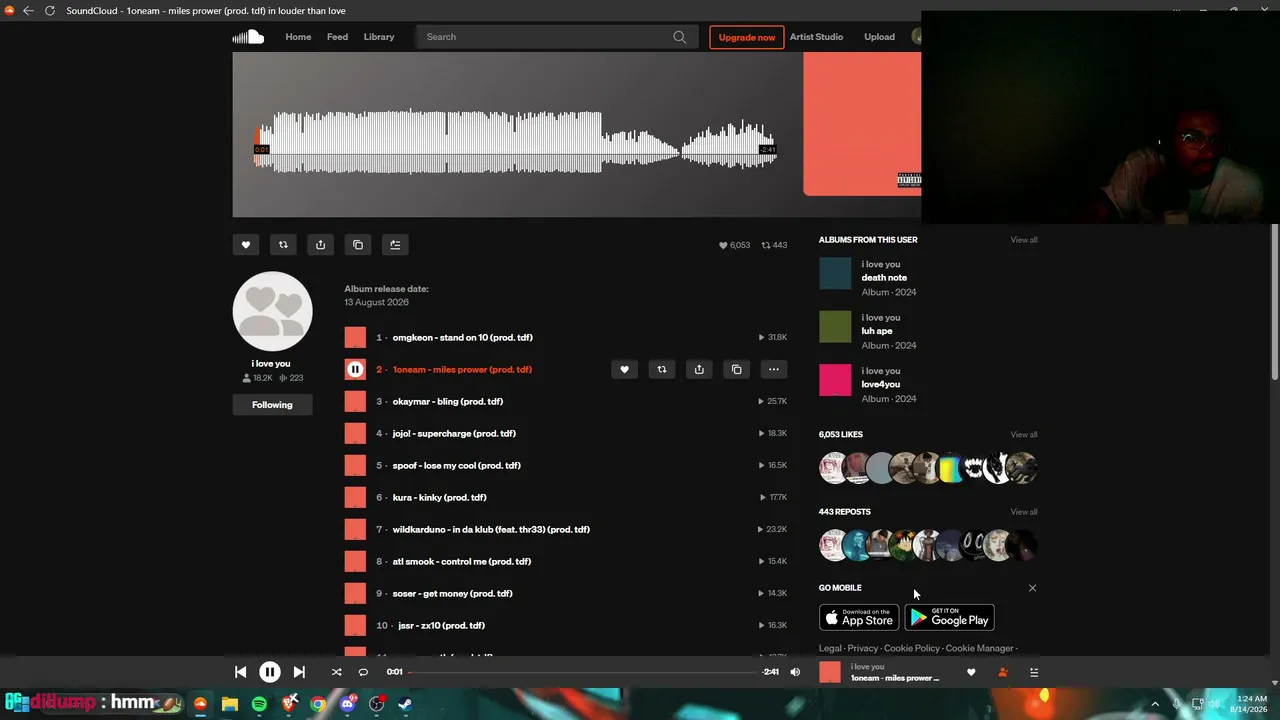Screen dimensions: 1280x720
Task: Open the Home tab
Action: click(298, 37)
